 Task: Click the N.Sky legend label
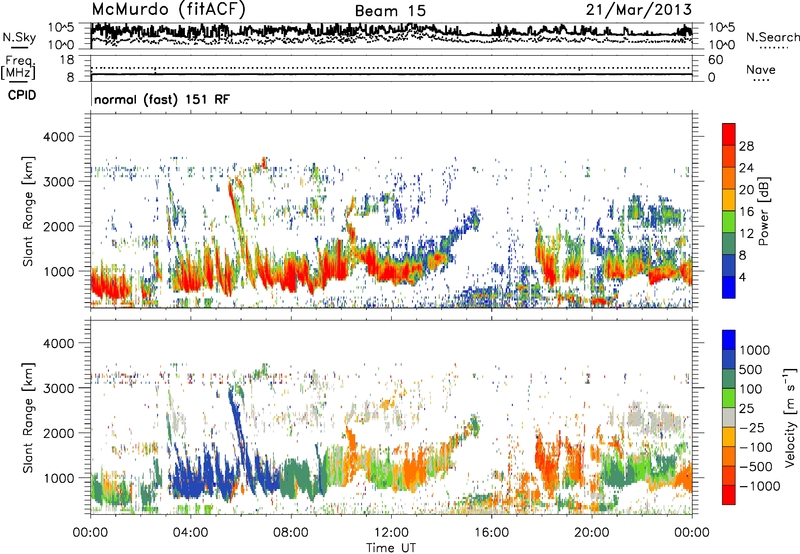point(19,37)
